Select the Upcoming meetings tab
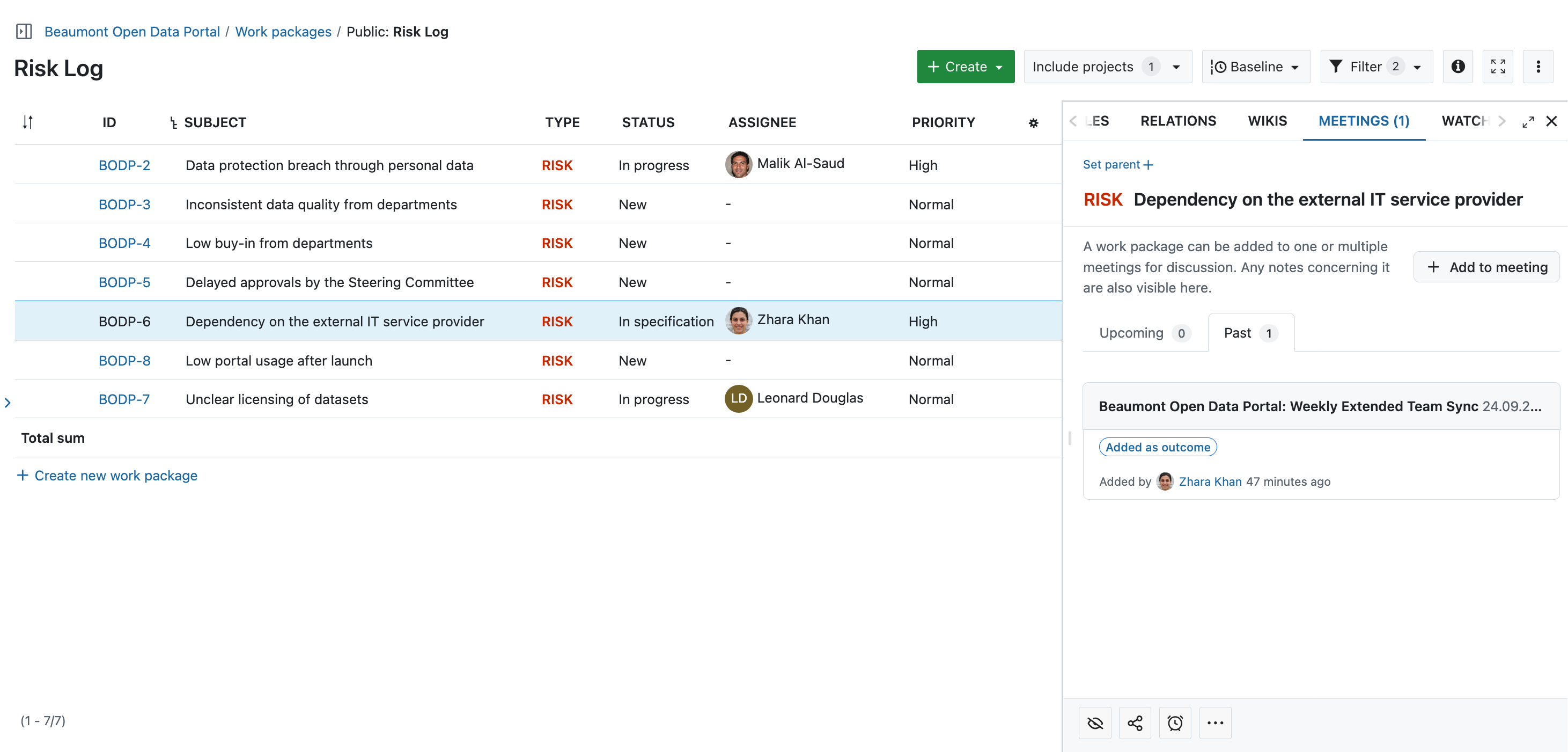This screenshot has width=1568, height=752. click(1144, 333)
